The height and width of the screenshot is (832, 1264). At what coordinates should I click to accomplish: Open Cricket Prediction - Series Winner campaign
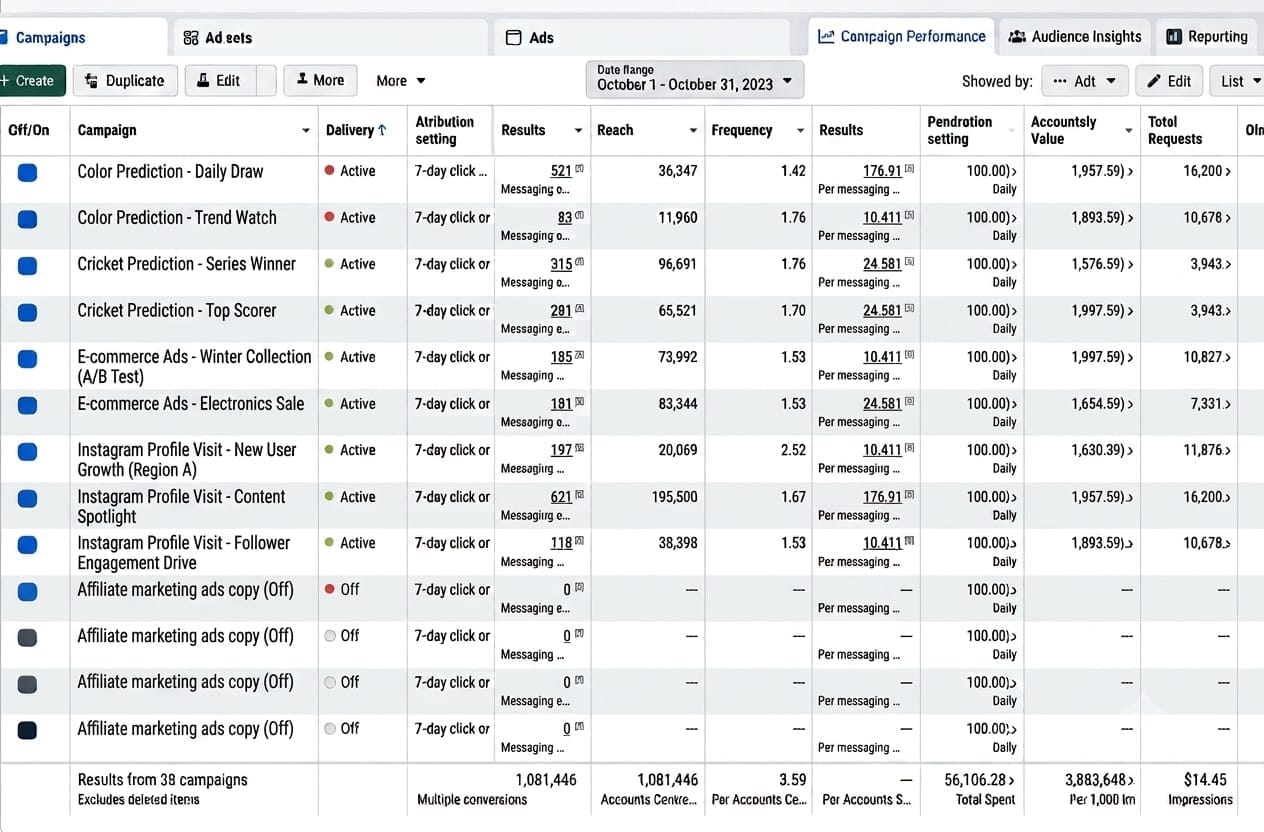pyautogui.click(x=187, y=264)
